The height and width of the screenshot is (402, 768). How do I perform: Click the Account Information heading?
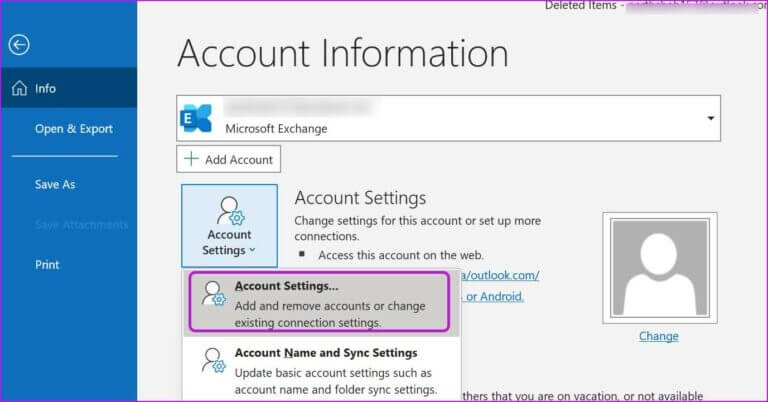coord(343,53)
